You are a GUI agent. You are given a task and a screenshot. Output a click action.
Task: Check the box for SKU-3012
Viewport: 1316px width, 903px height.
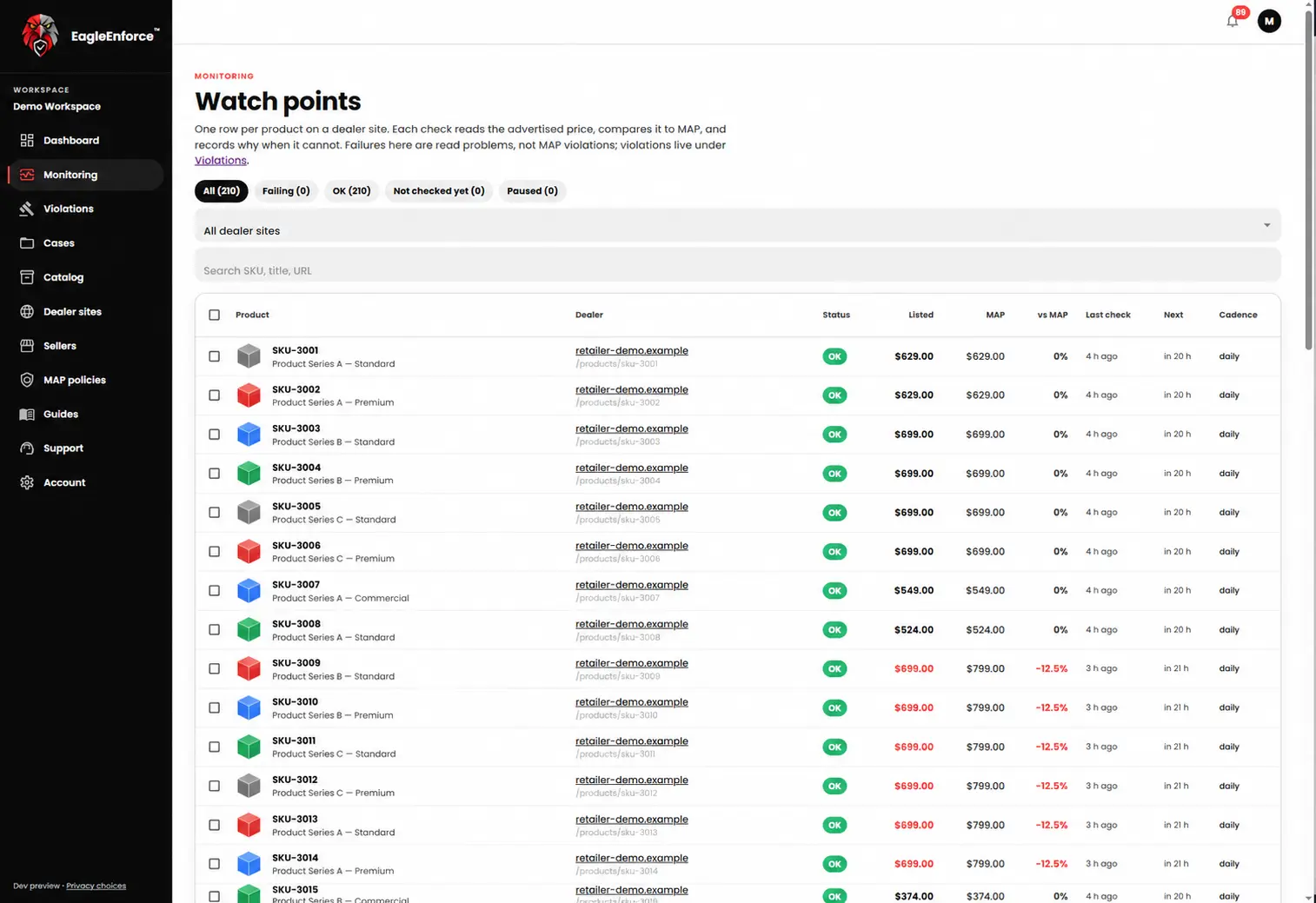click(215, 786)
